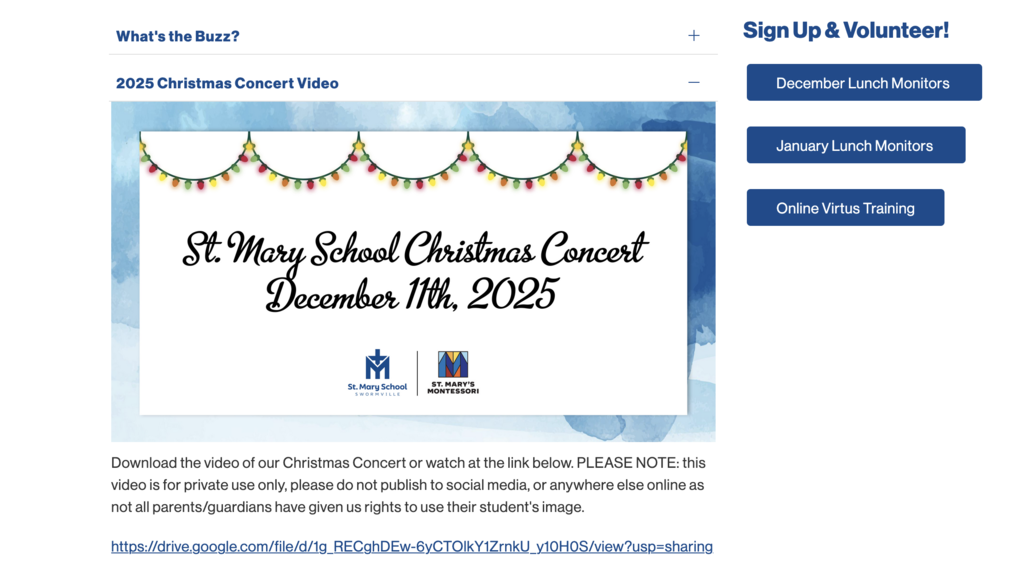Collapse the Christmas Concert Video minus icon
Viewport: 1024px width, 575px height.
(693, 83)
